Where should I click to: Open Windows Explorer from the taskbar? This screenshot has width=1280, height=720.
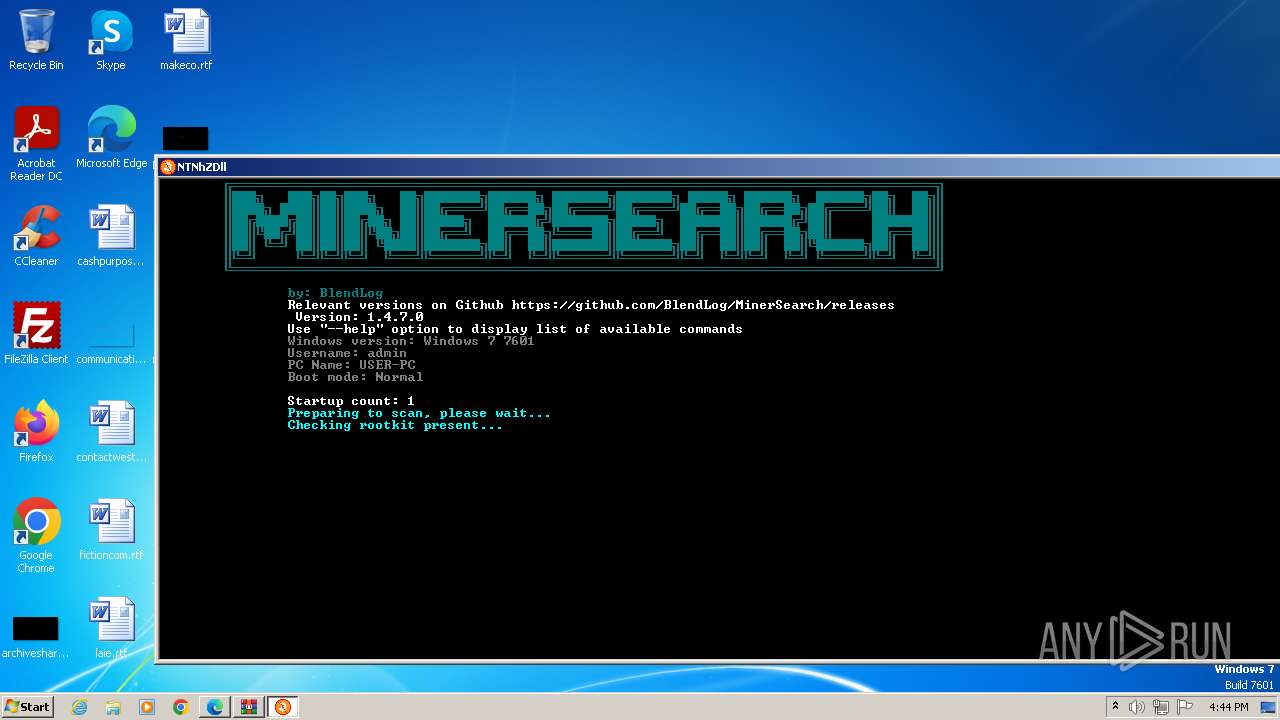point(113,707)
